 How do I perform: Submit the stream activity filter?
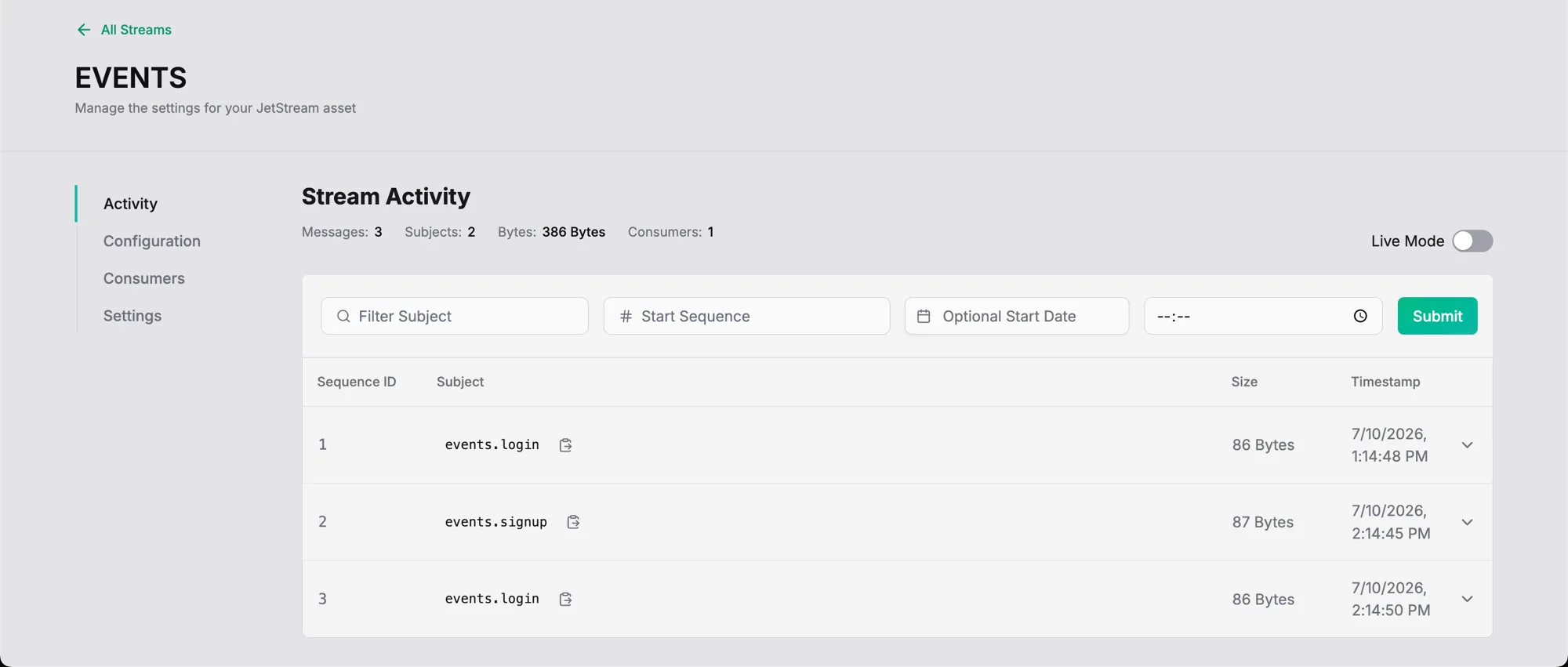click(1437, 316)
